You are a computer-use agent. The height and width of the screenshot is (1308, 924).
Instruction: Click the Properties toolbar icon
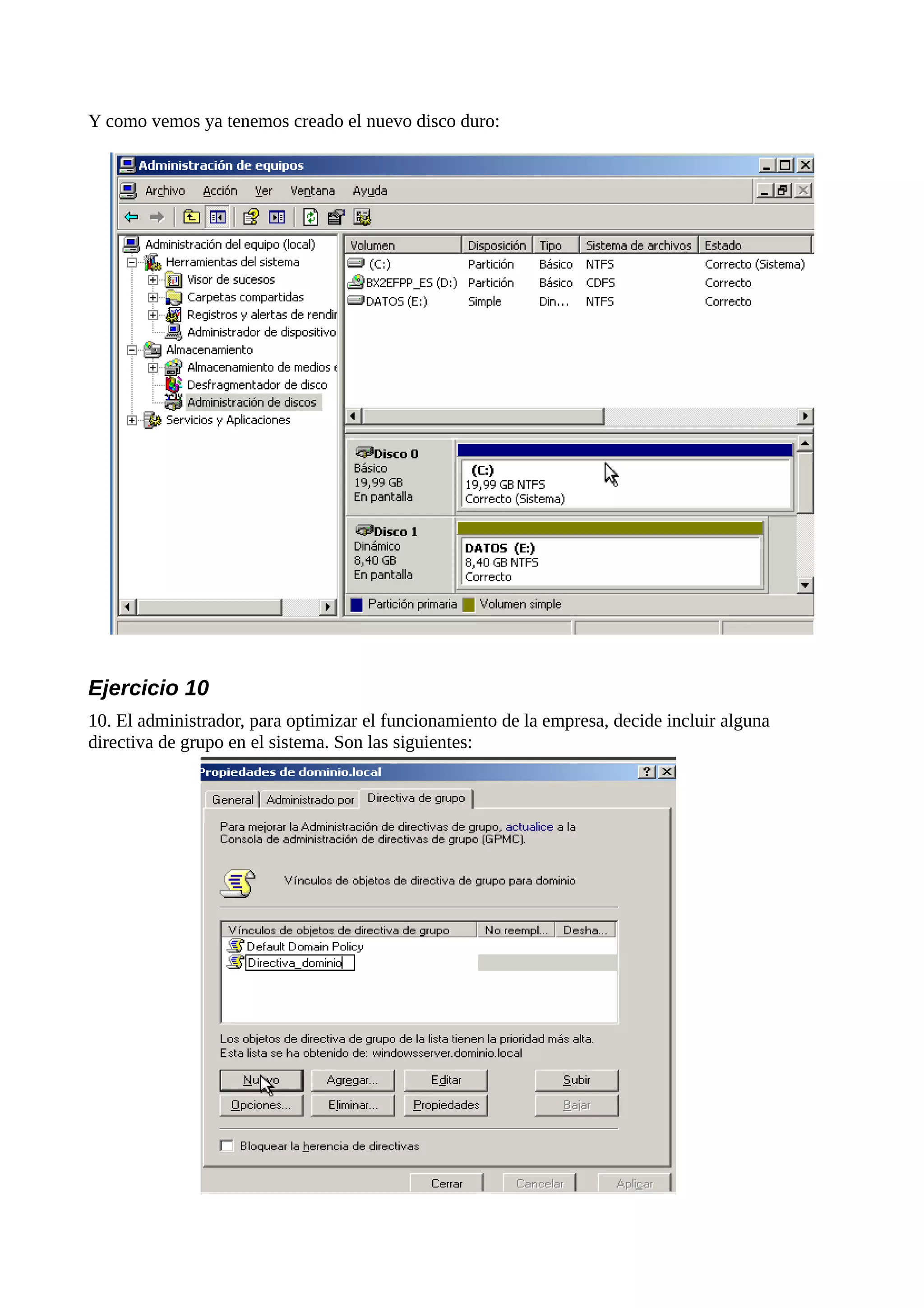tap(336, 217)
